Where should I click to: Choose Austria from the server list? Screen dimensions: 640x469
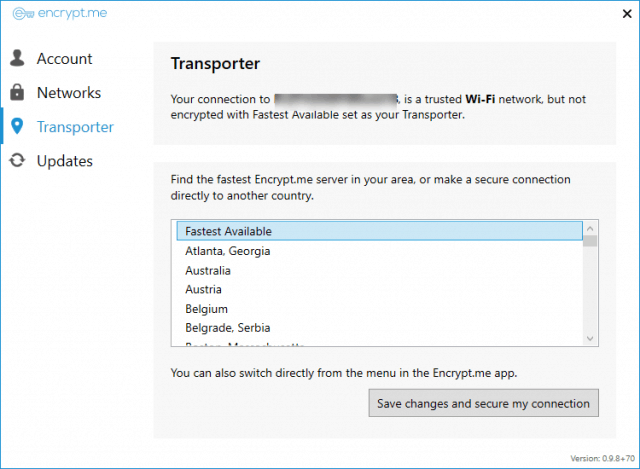tap(380, 289)
